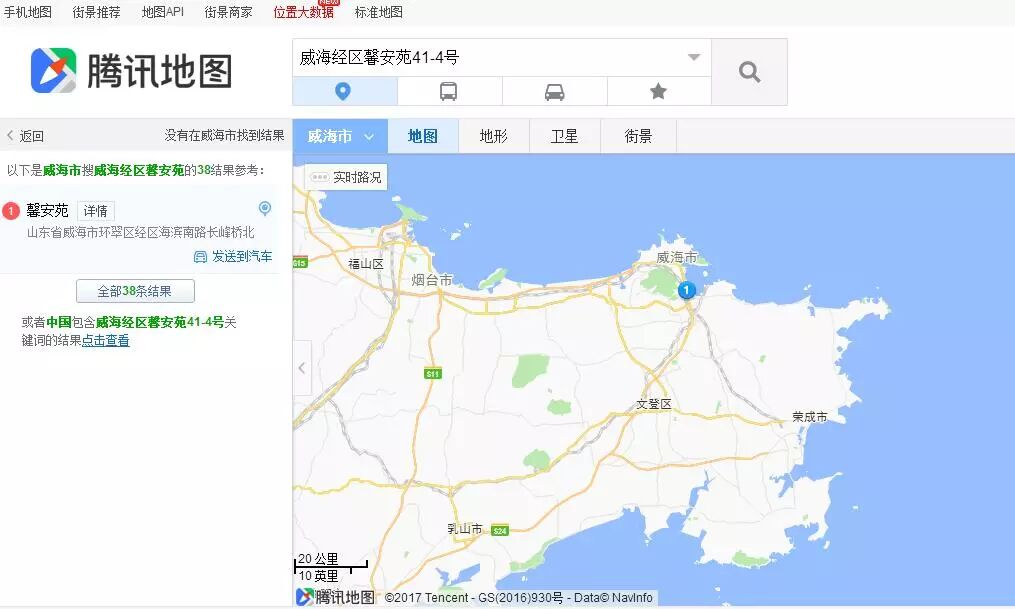Open 标准地图 top menu link
This screenshot has width=1015, height=609.
click(x=379, y=12)
